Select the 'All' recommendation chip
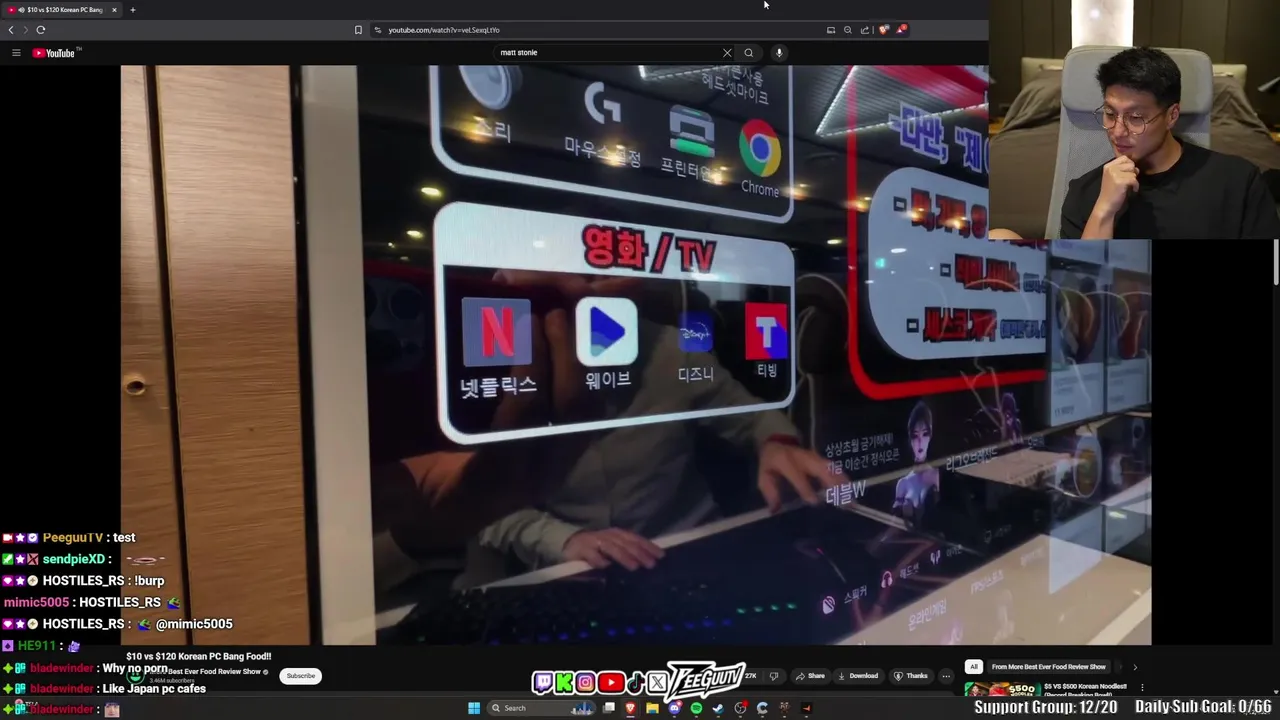 coord(974,667)
